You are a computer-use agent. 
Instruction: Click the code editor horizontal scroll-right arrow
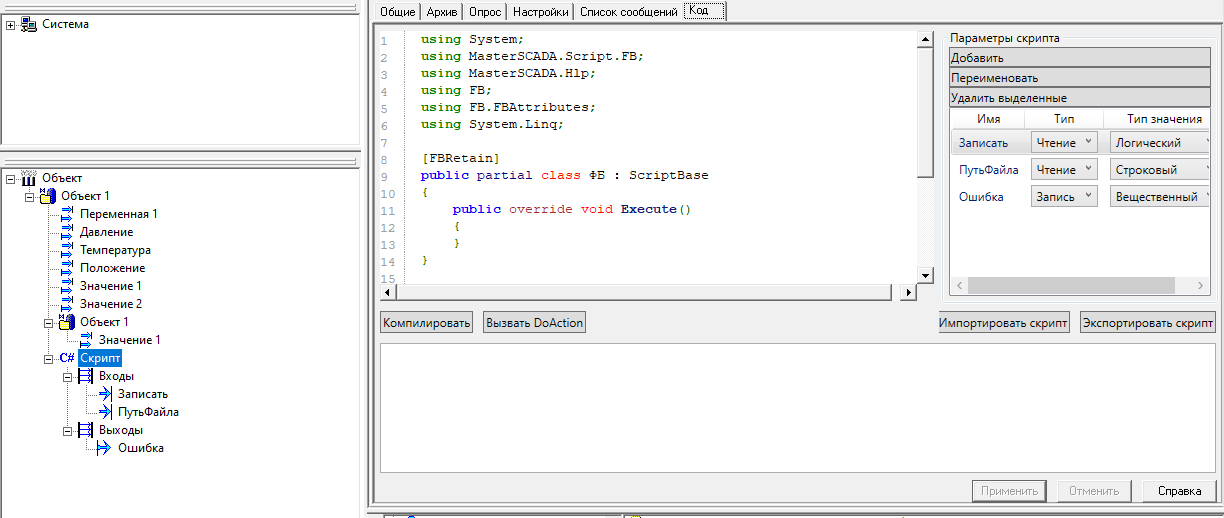(908, 293)
